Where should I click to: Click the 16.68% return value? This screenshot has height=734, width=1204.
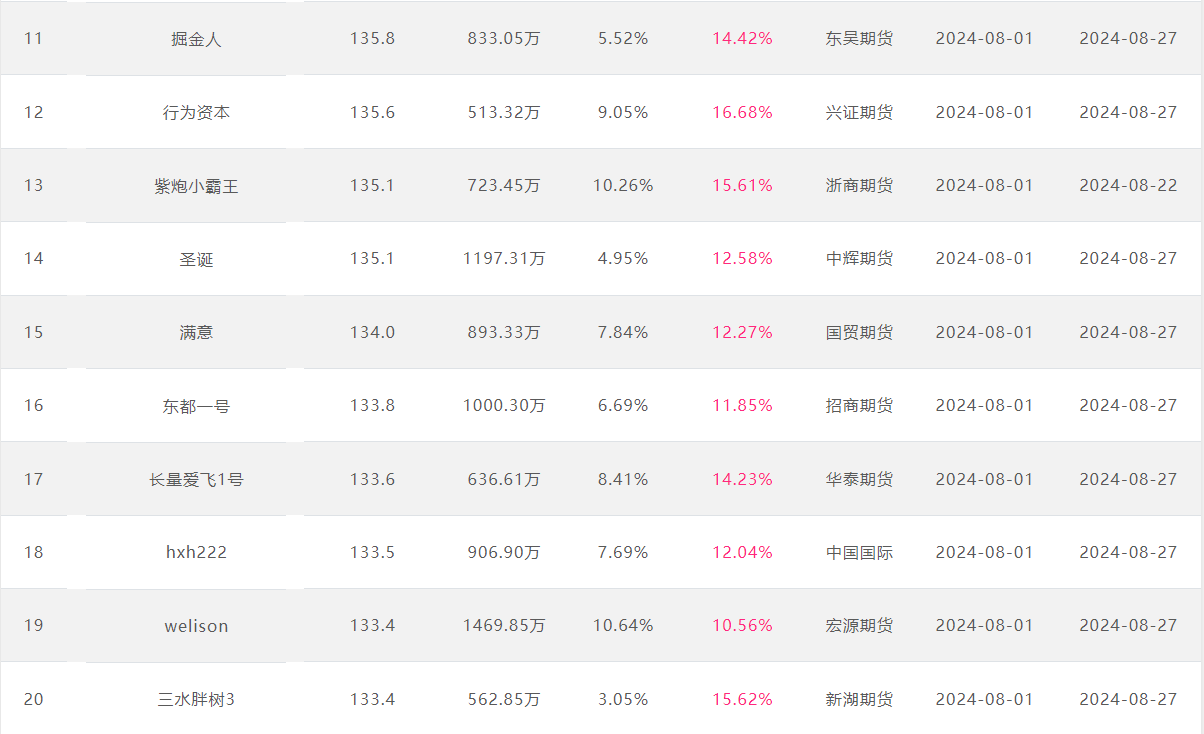742,112
